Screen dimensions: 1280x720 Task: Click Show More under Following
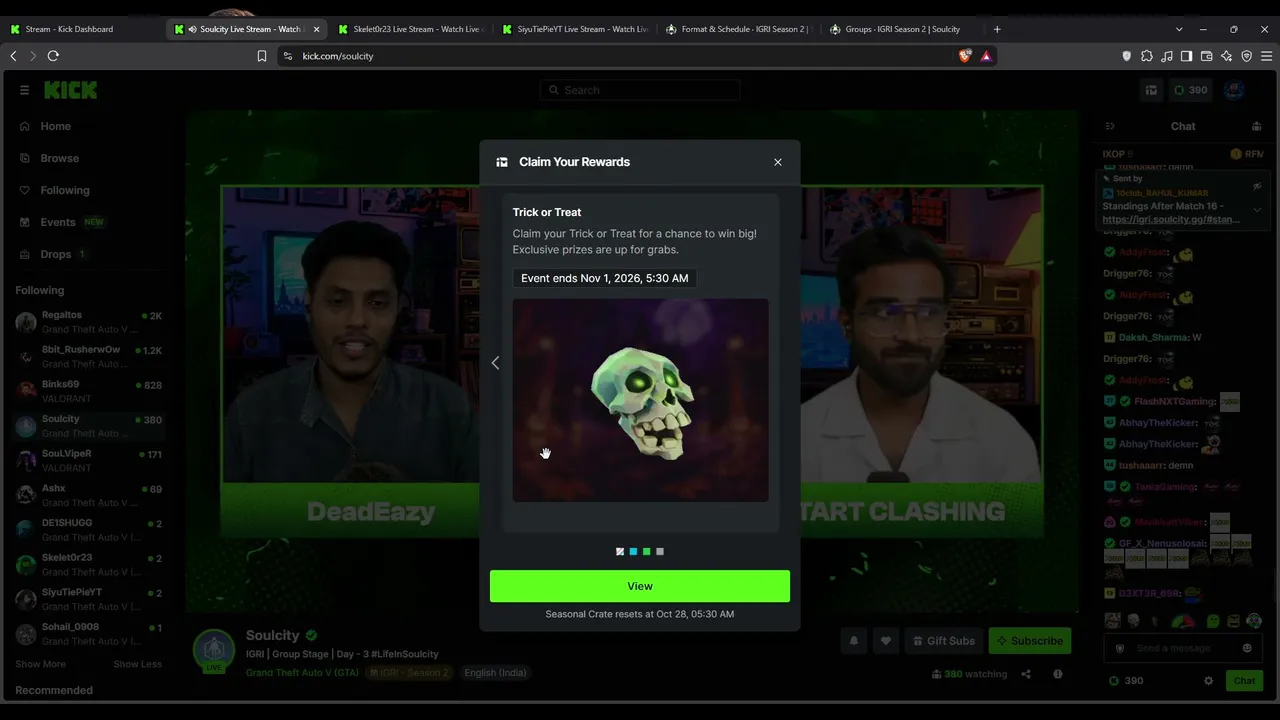click(41, 664)
